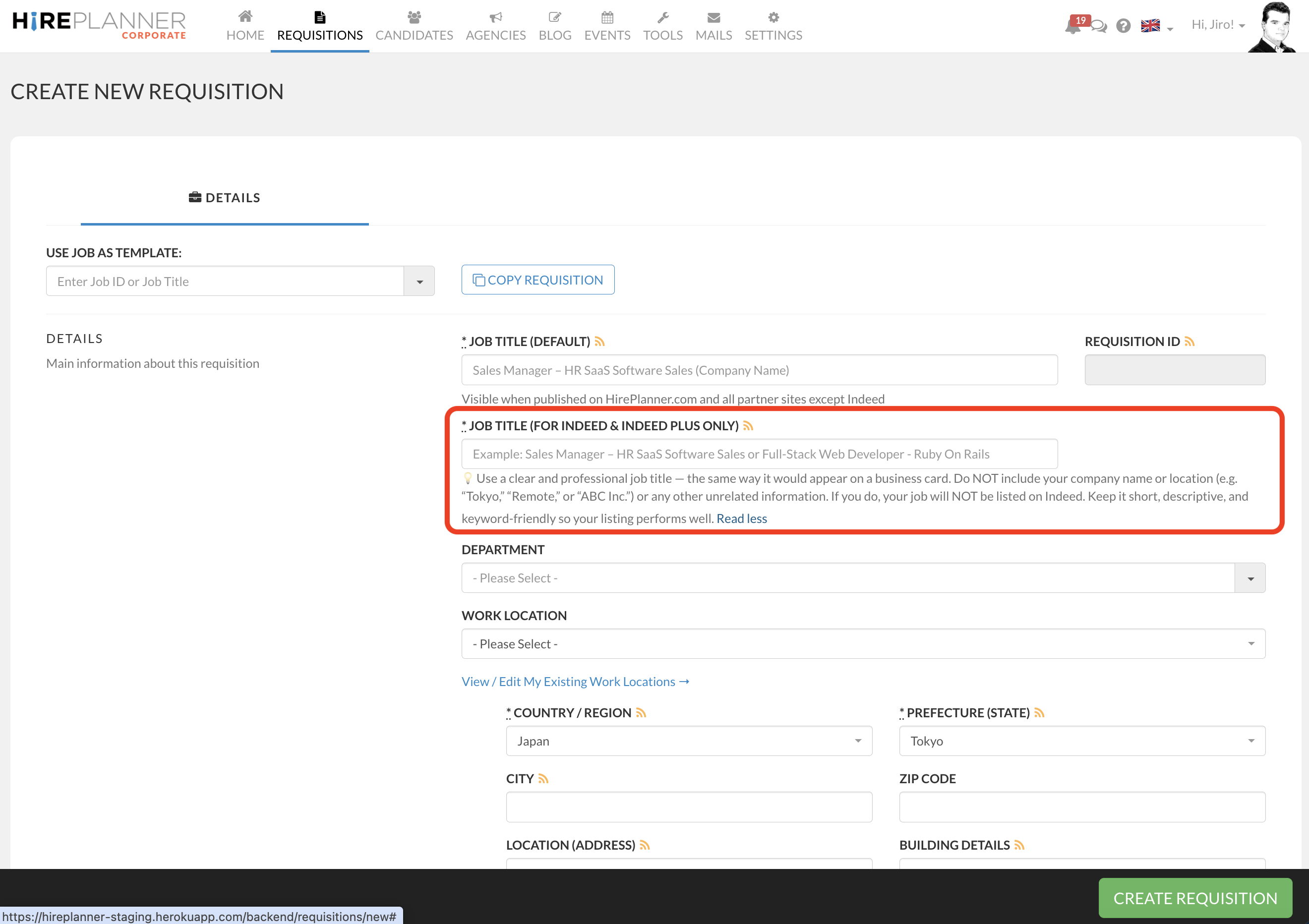Image resolution: width=1309 pixels, height=924 pixels.
Task: Go to the Candidates menu
Action: click(x=414, y=26)
